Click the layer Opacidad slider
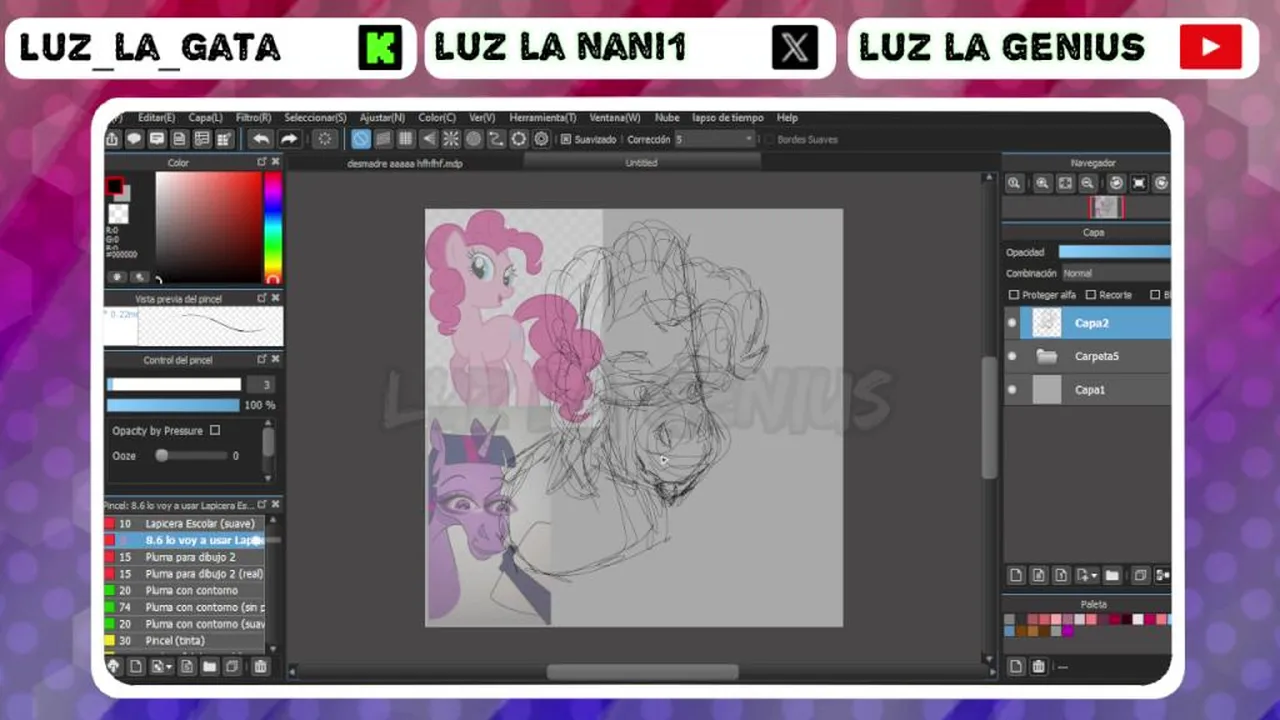Image resolution: width=1280 pixels, height=720 pixels. (x=1114, y=252)
